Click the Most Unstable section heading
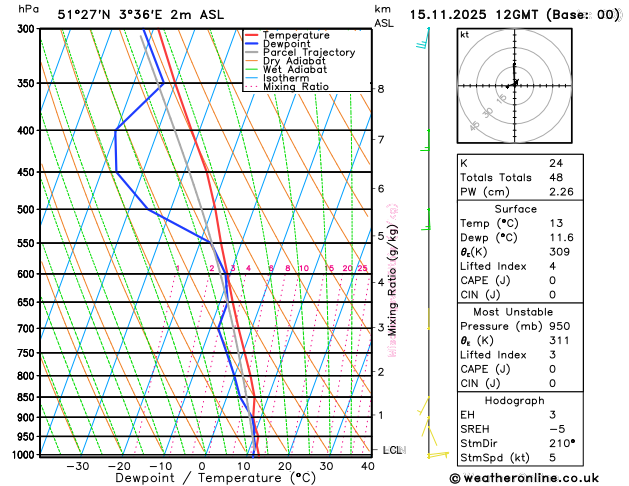 [513, 312]
